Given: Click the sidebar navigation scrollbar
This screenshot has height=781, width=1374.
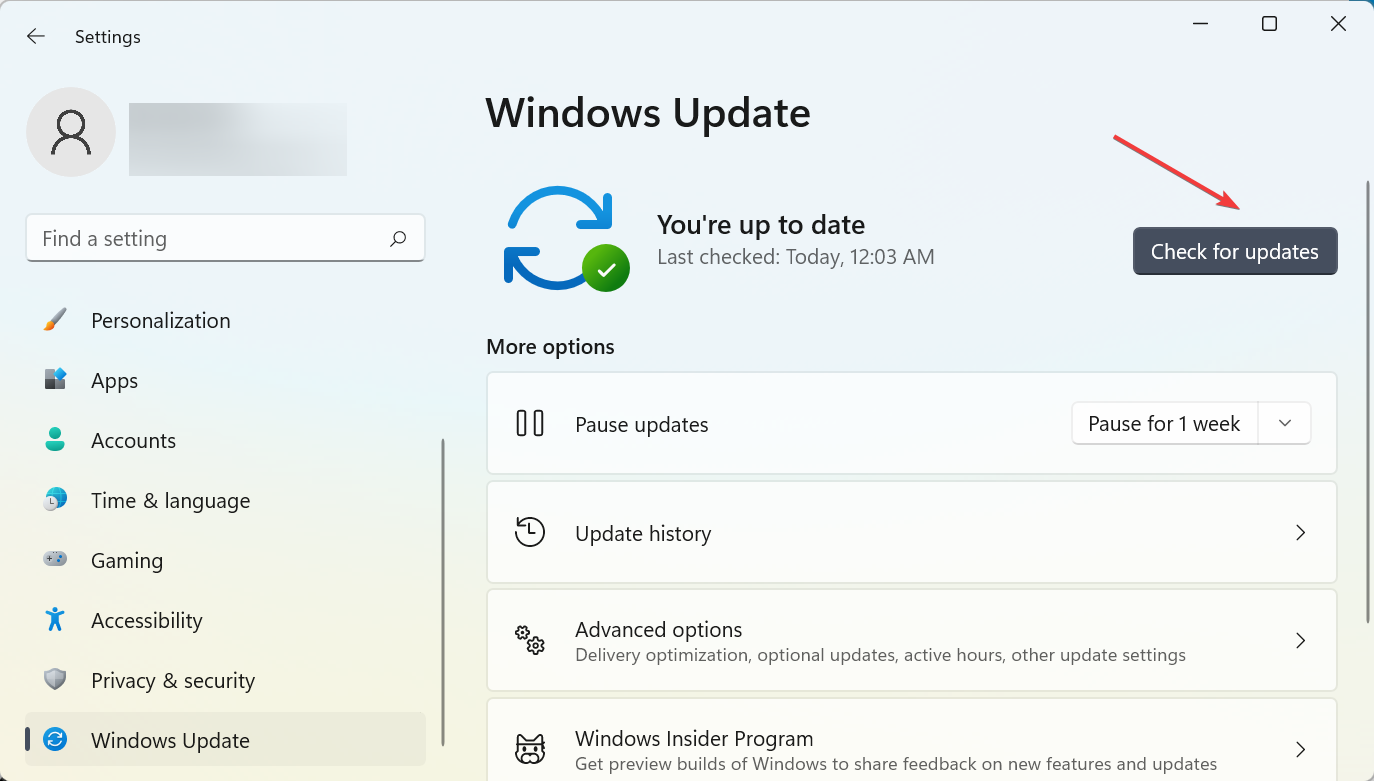Looking at the screenshot, I should click(x=443, y=594).
